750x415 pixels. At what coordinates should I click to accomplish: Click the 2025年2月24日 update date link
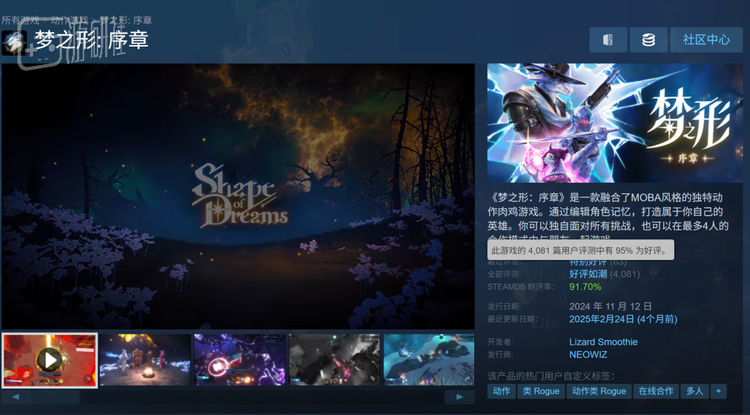pyautogui.click(x=623, y=319)
